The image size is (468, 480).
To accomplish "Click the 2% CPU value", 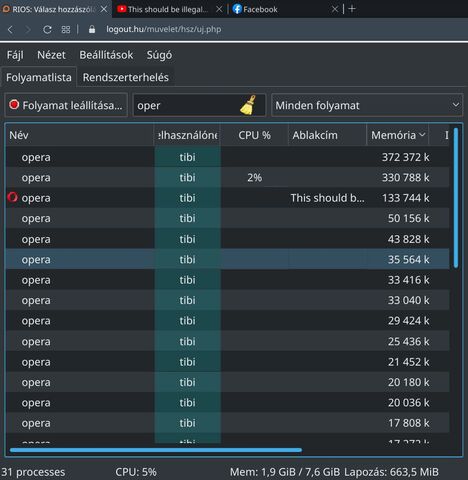I will click(x=254, y=178).
